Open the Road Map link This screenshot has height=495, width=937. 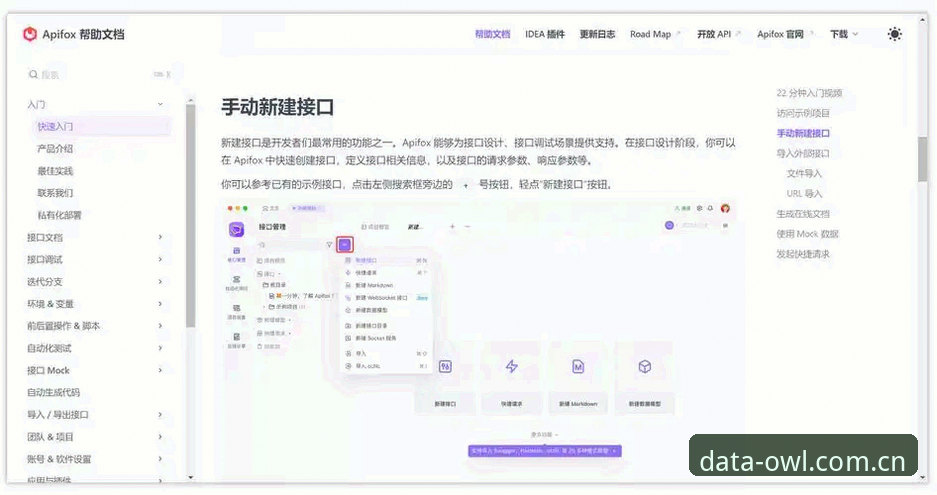(650, 34)
